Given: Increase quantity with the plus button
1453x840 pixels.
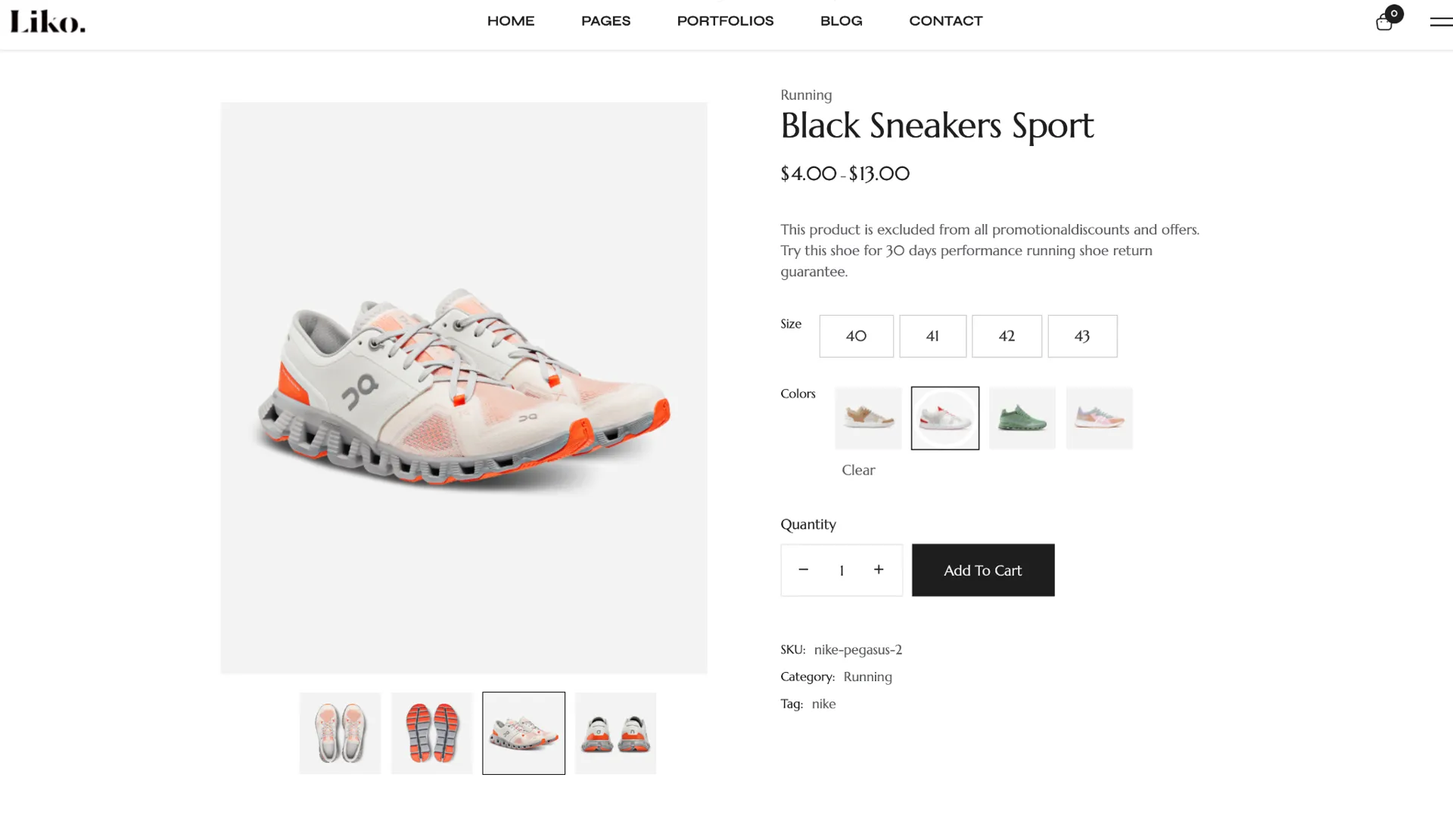Looking at the screenshot, I should coord(879,570).
